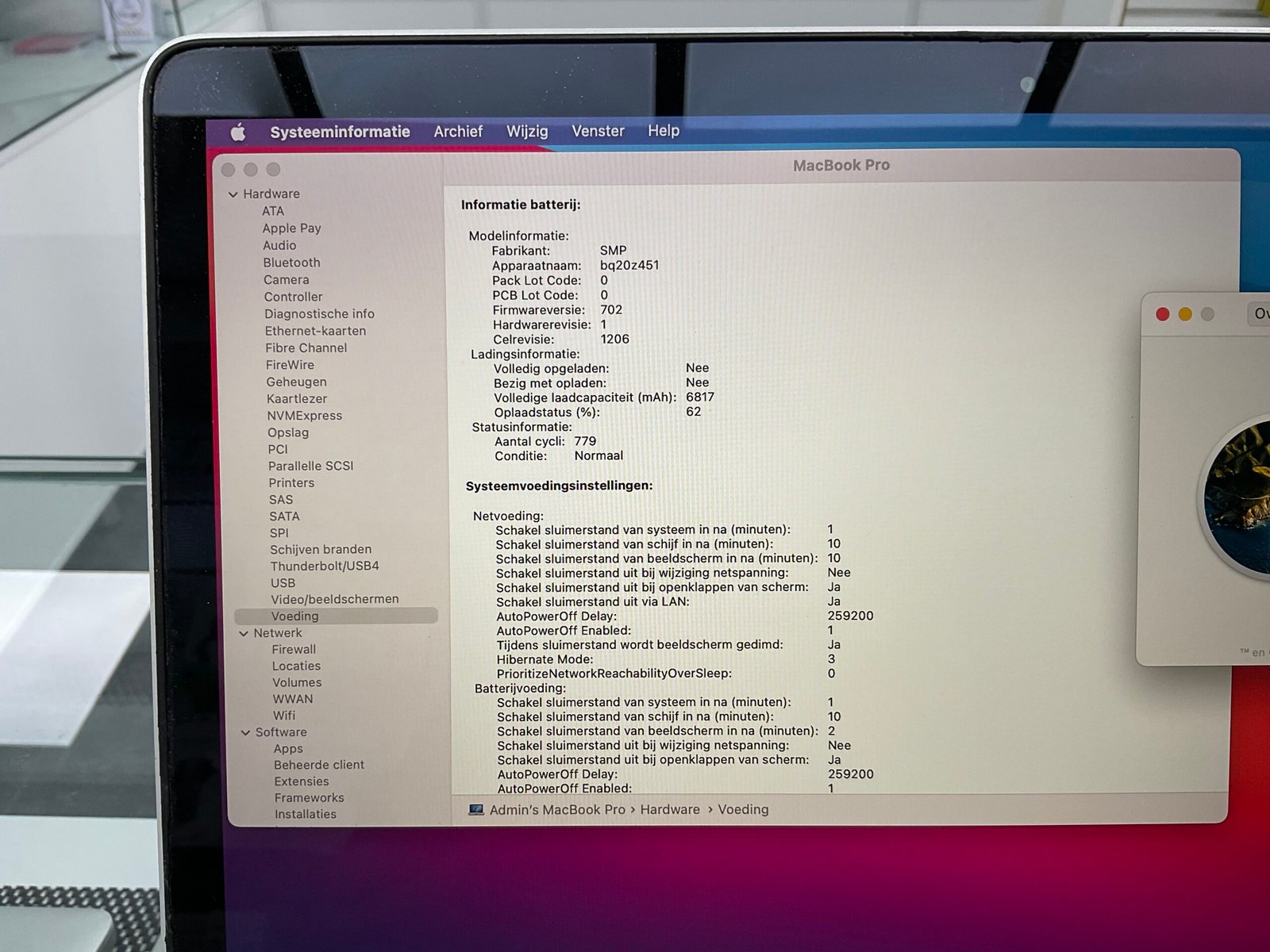Select Bluetooth in the sidebar
Screen dimensions: 1270x952
[291, 263]
